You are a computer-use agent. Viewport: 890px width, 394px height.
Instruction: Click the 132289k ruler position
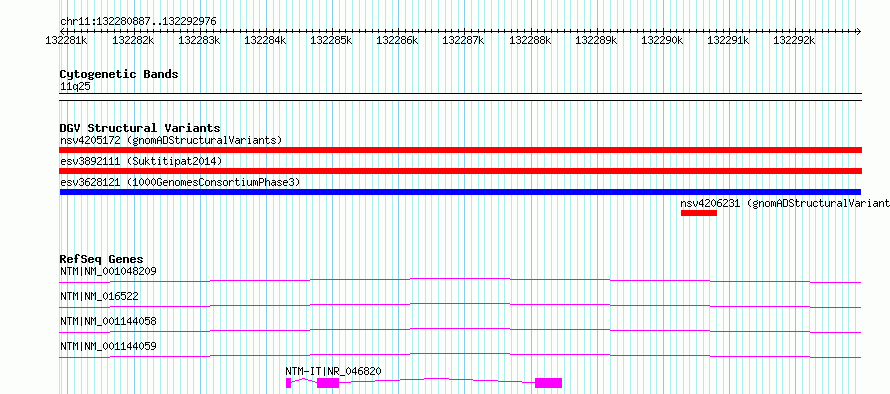(596, 40)
